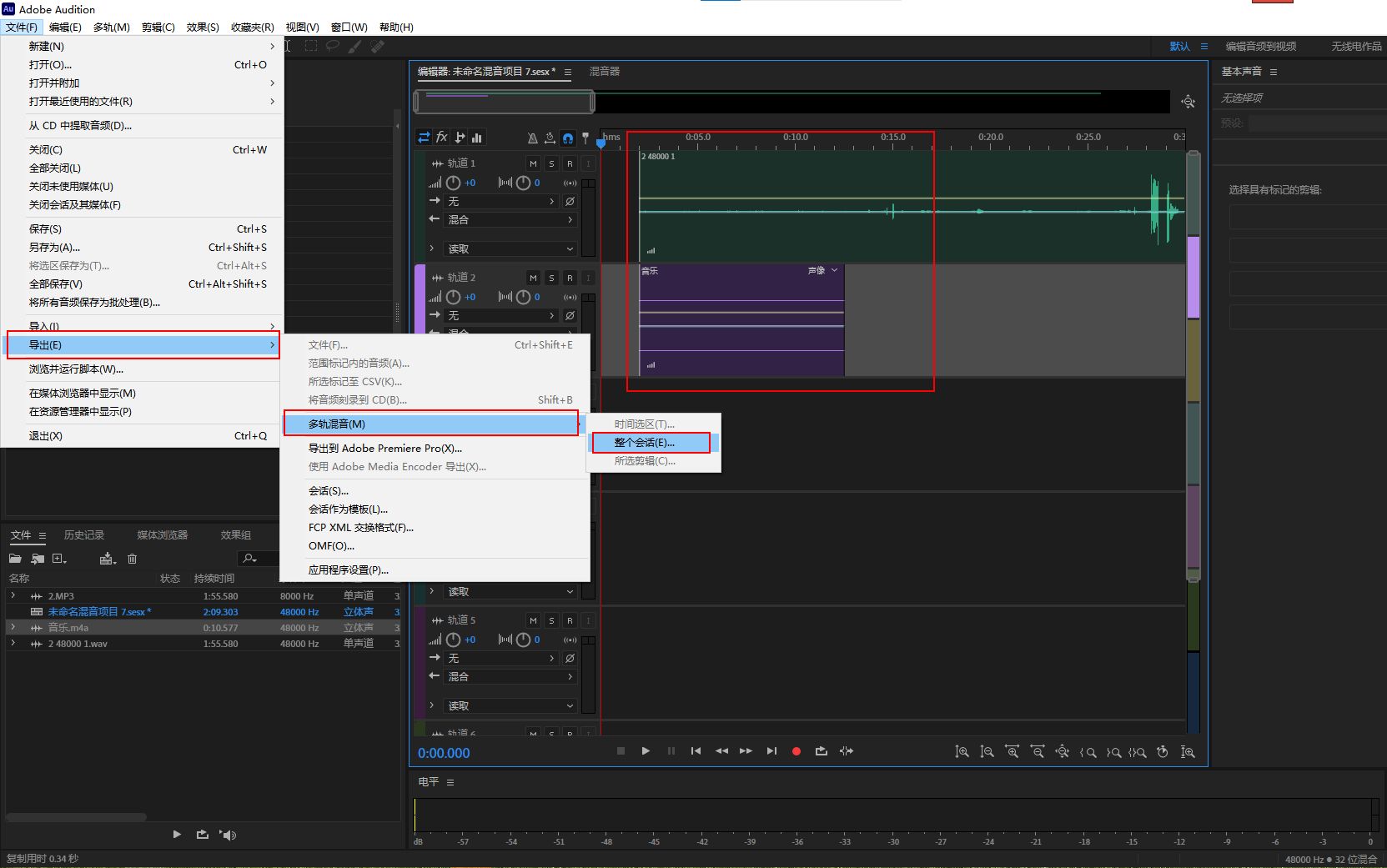Move playhead to previous marker button

(x=696, y=751)
